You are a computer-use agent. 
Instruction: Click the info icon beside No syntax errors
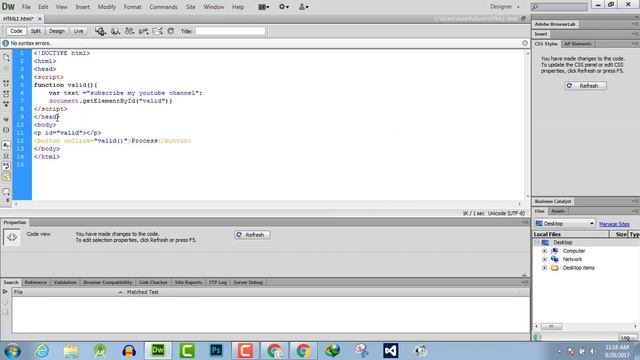(x=5, y=43)
